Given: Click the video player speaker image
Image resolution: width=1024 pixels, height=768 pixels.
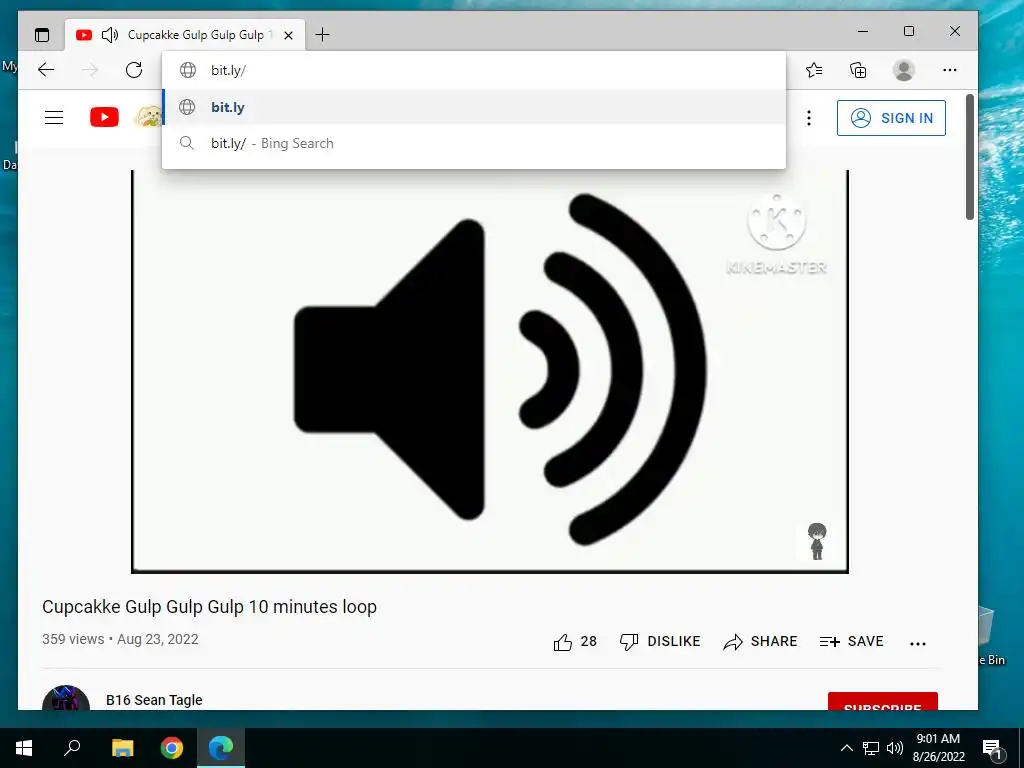Looking at the screenshot, I should (490, 371).
